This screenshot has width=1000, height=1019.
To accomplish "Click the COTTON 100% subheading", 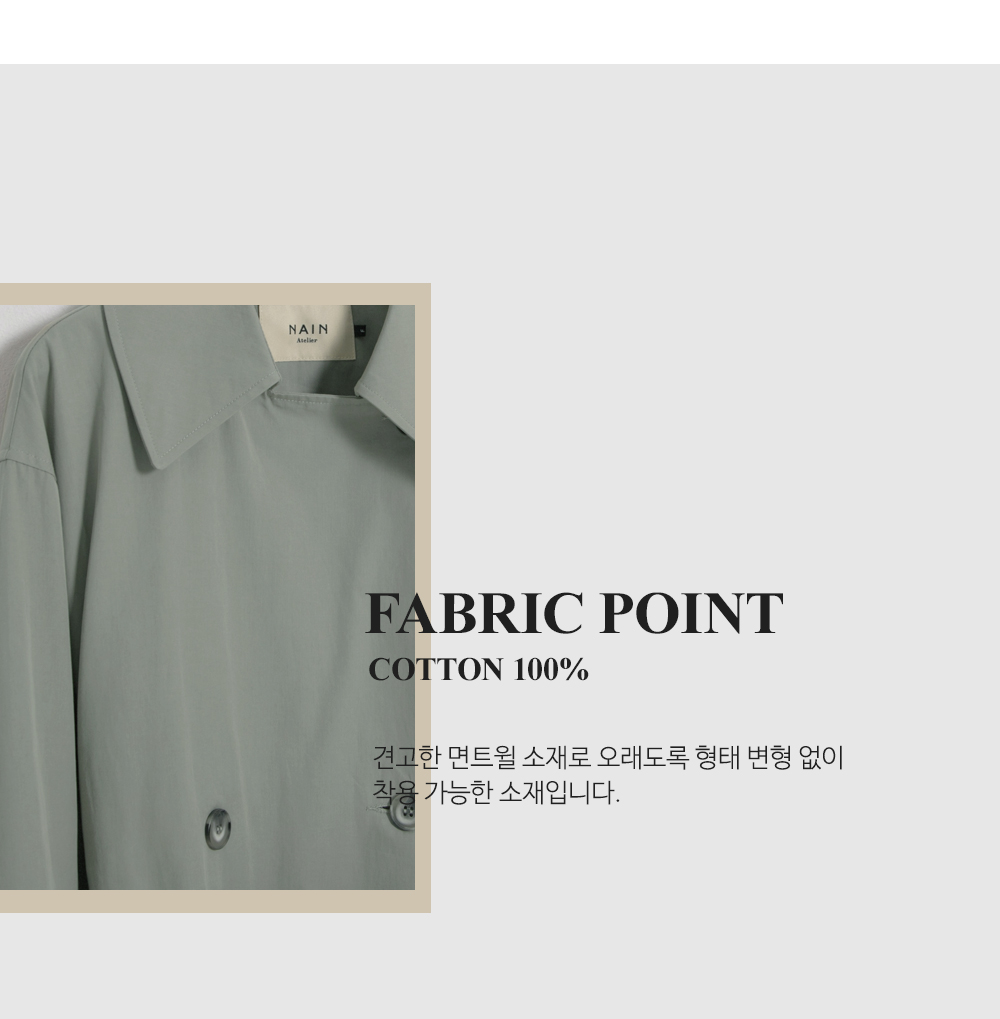I will point(478,669).
